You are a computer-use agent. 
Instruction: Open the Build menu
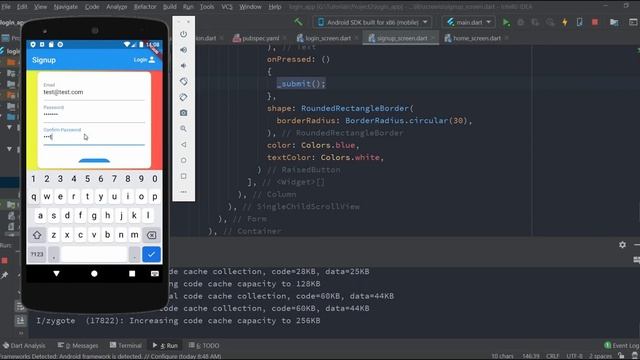click(x=169, y=7)
